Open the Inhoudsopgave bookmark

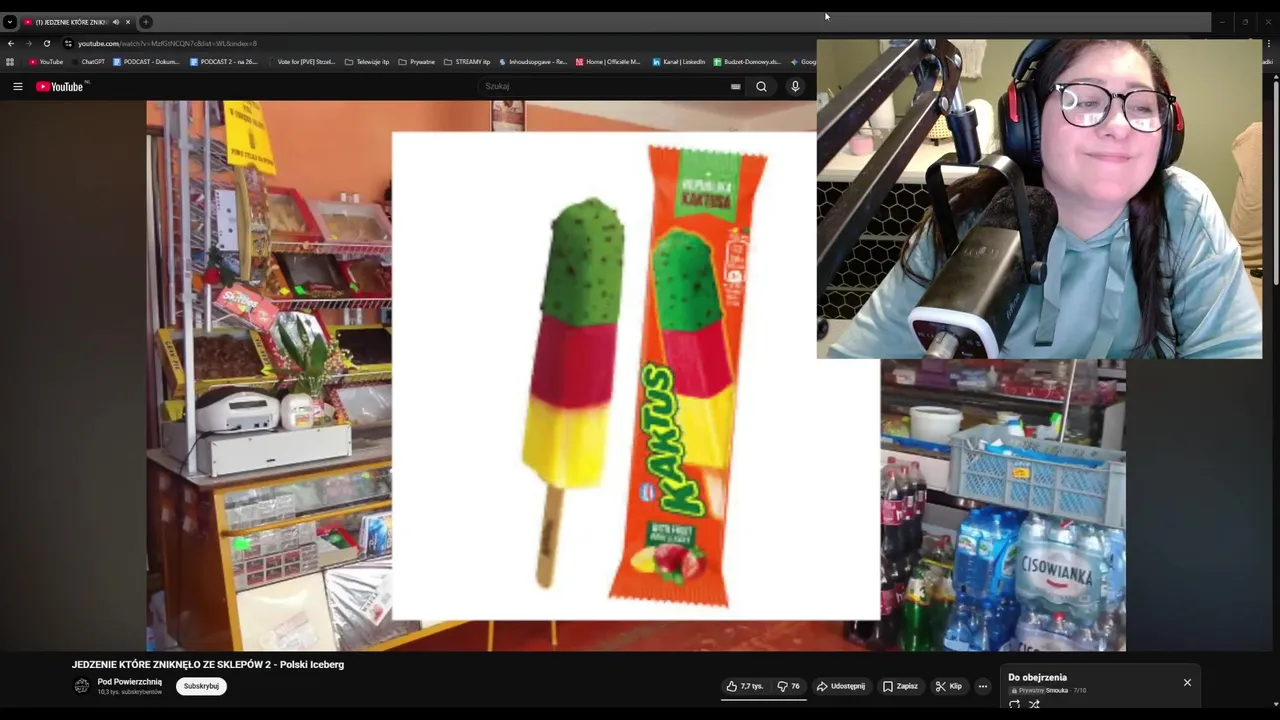pyautogui.click(x=533, y=62)
